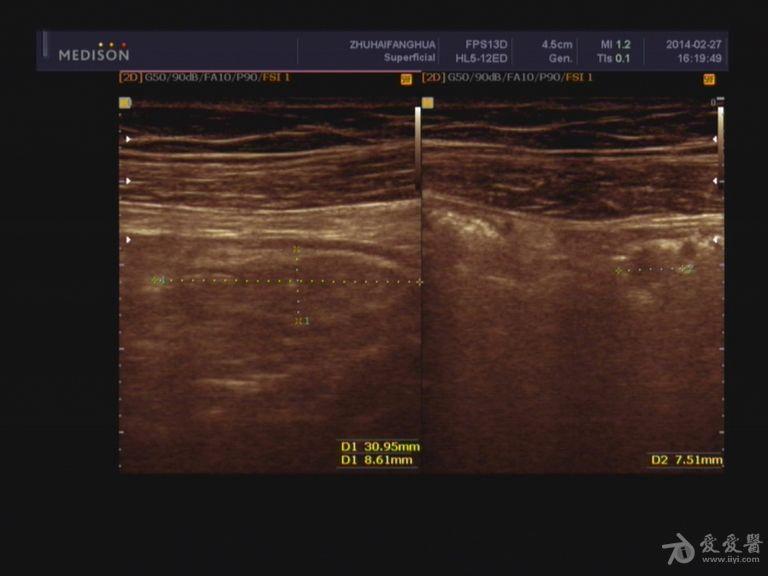Click the right panel probe orientation marker

coord(427,102)
